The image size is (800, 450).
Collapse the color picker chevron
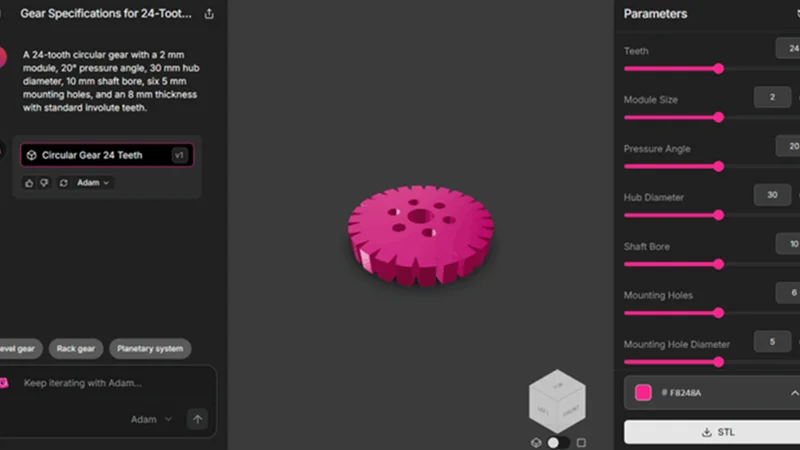(794, 393)
